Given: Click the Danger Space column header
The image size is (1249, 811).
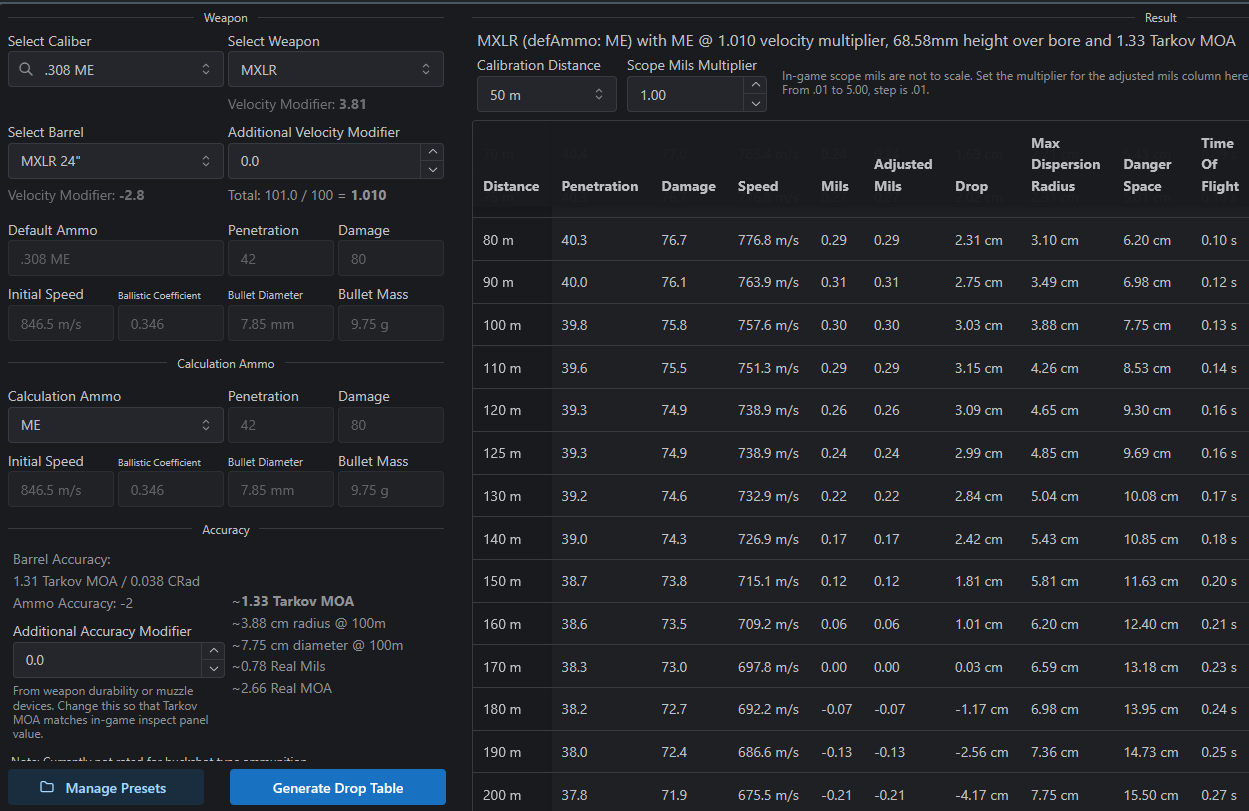Looking at the screenshot, I should (1147, 175).
